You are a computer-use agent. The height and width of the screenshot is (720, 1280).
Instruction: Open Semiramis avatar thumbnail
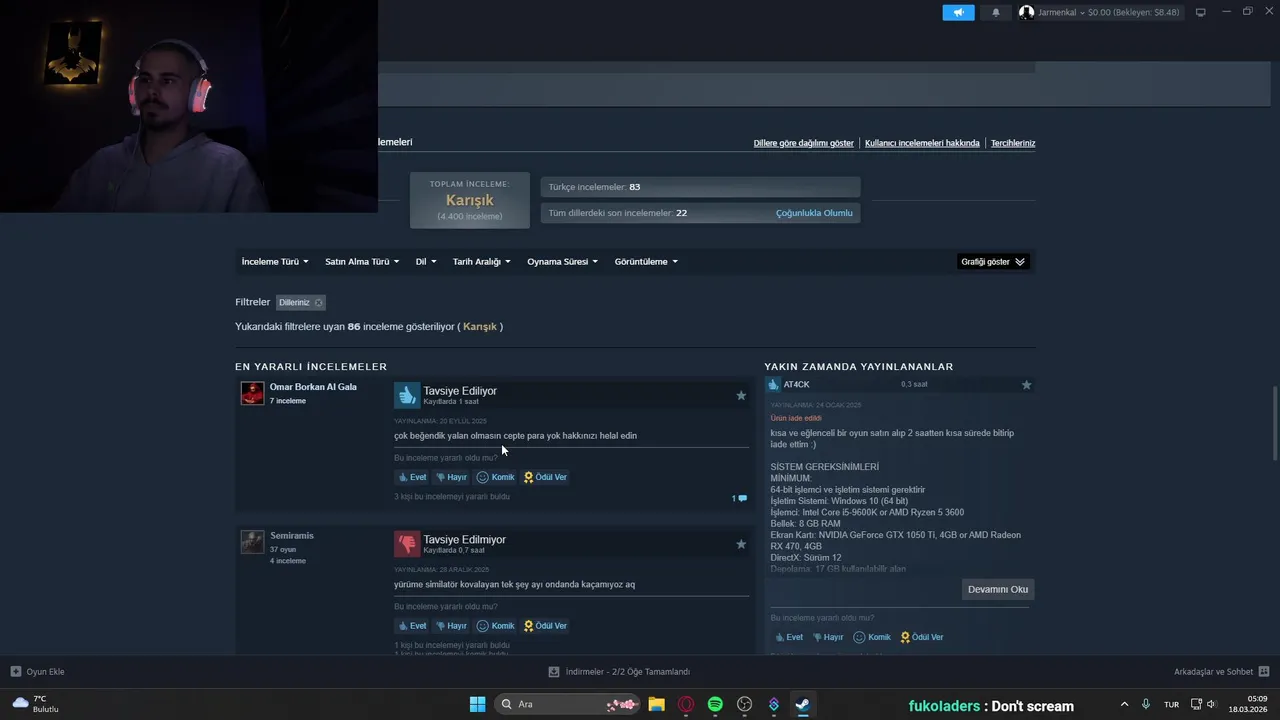252,542
